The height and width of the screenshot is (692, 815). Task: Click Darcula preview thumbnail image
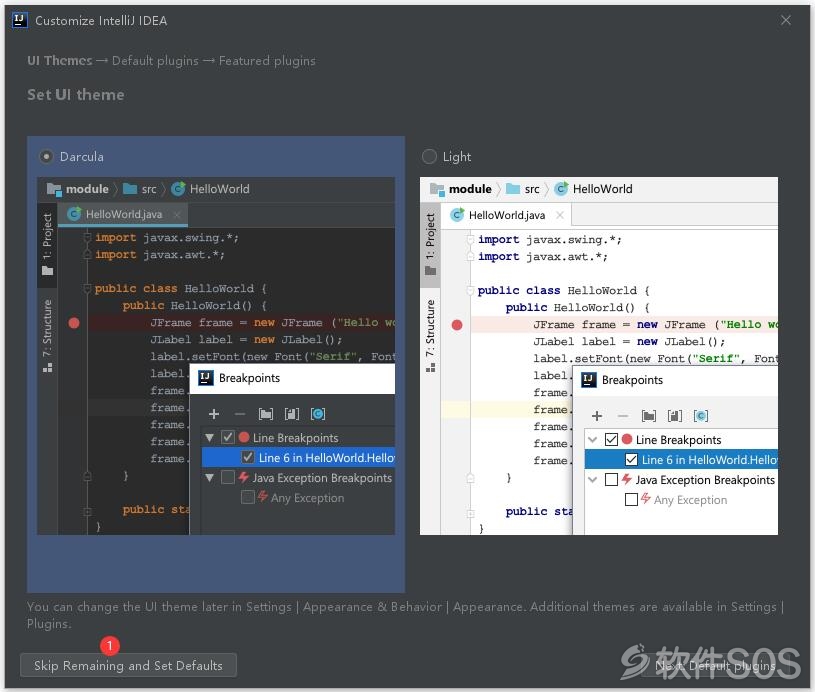216,356
